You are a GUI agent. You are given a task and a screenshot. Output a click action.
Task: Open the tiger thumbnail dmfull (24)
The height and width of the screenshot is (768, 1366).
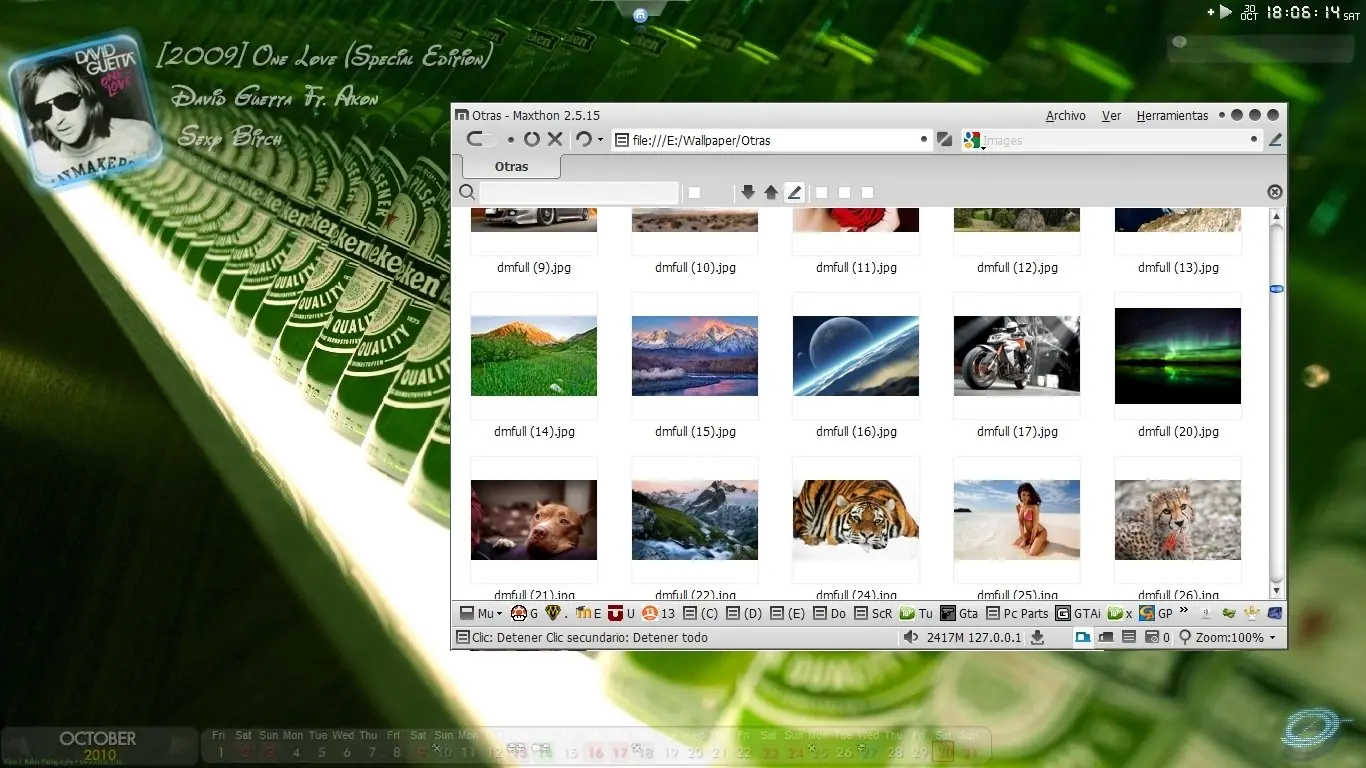click(856, 520)
